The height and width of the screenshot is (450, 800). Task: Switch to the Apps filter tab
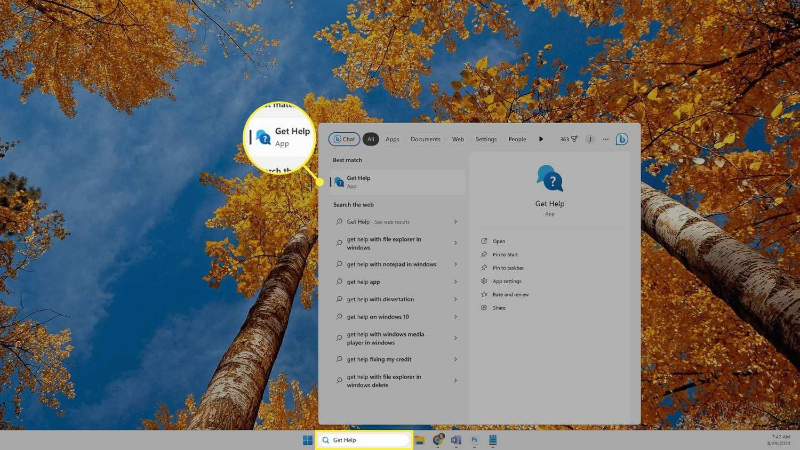pos(392,139)
